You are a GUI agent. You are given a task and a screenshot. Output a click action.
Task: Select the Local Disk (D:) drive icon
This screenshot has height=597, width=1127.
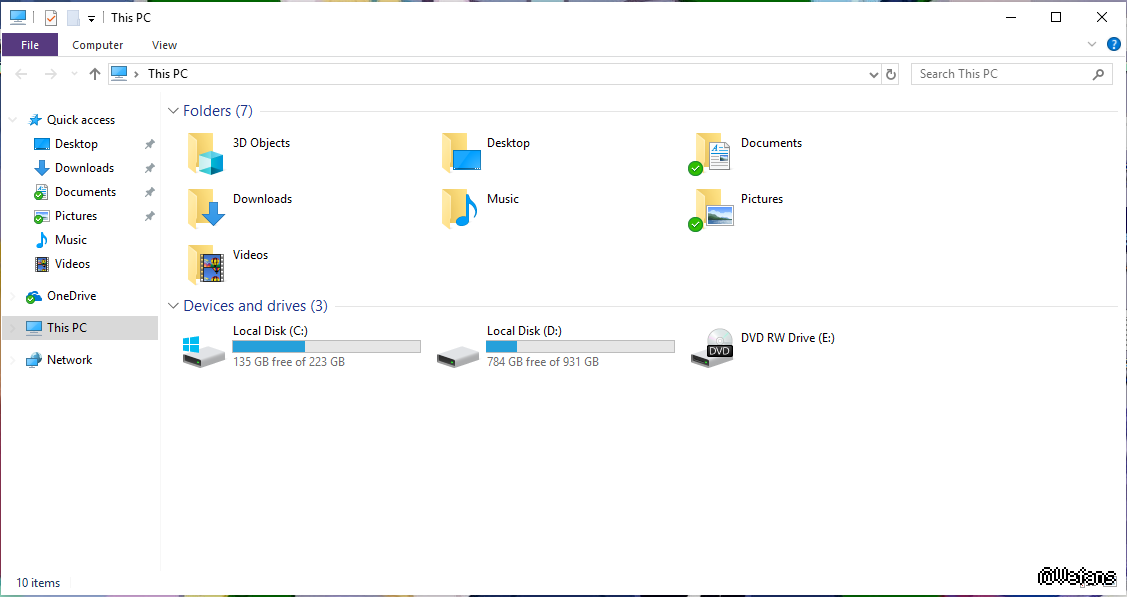(458, 356)
